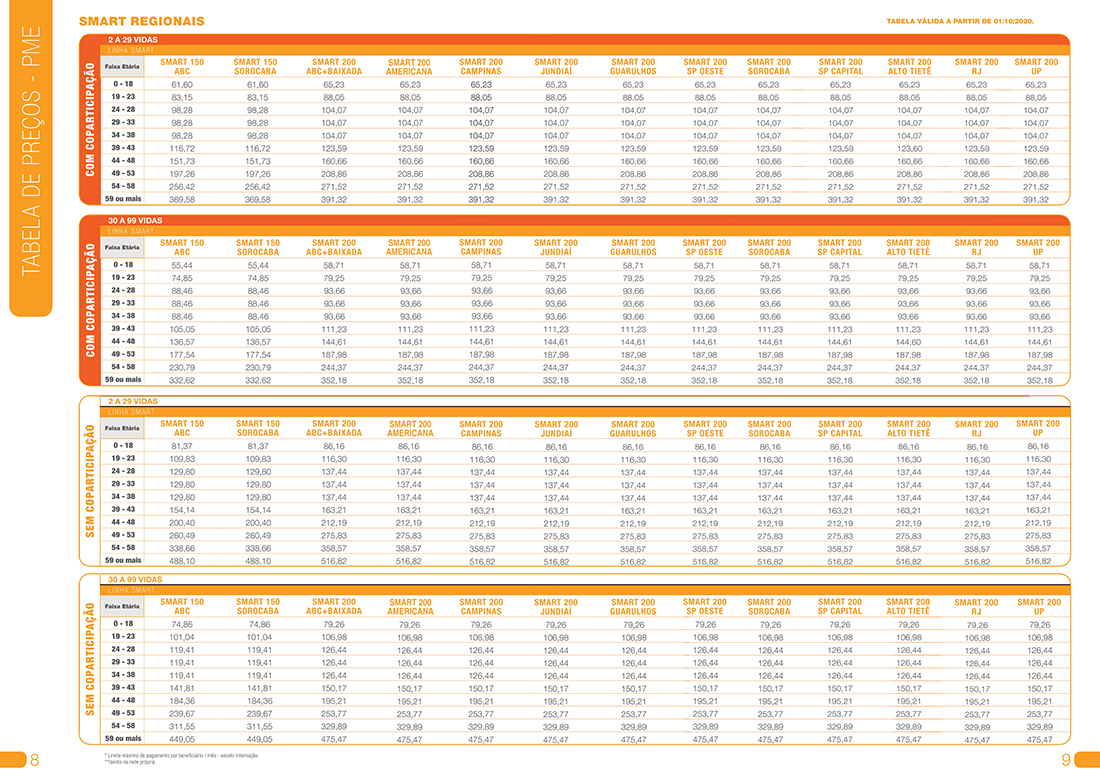
Task: Click the '2 A 29 VIDAS' header of the first COM COPARTICIPAÇÃO table
Action: (133, 40)
